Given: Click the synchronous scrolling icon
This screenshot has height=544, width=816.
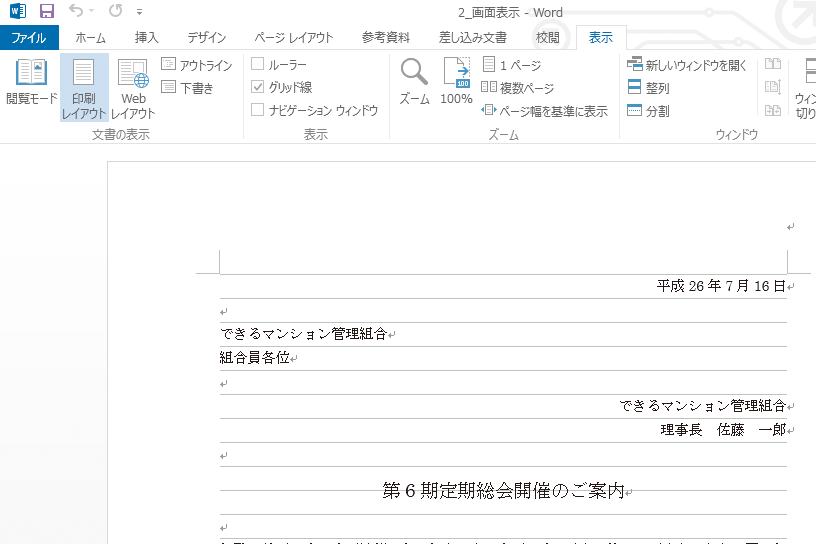Looking at the screenshot, I should tap(773, 87).
